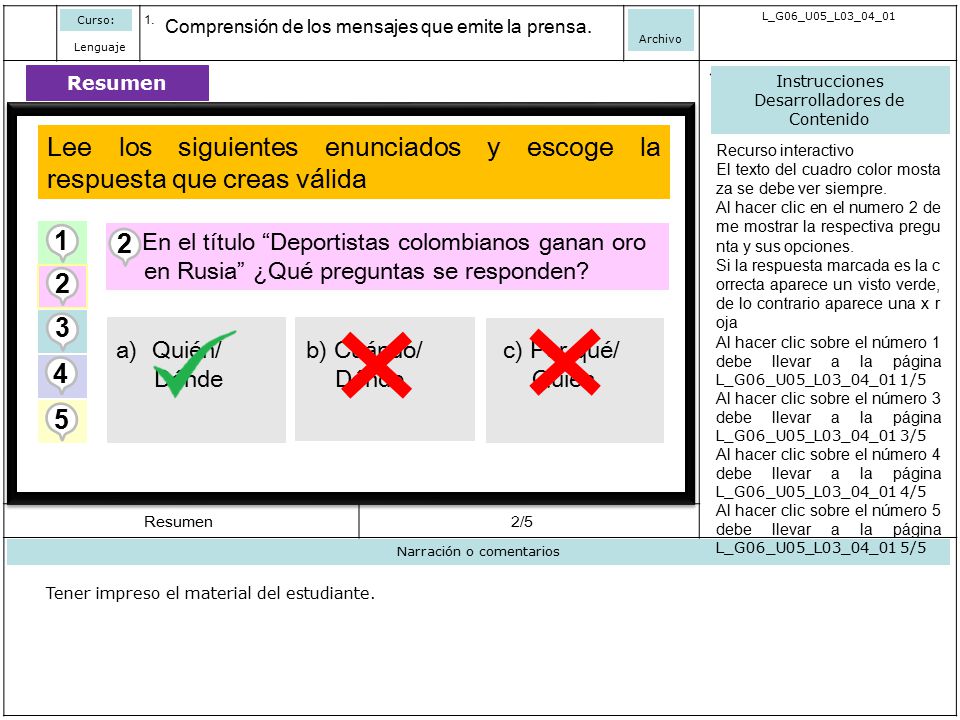Image resolution: width=960 pixels, height=720 pixels.
Task: Select the Lenguaje course value
Action: [x=99, y=47]
